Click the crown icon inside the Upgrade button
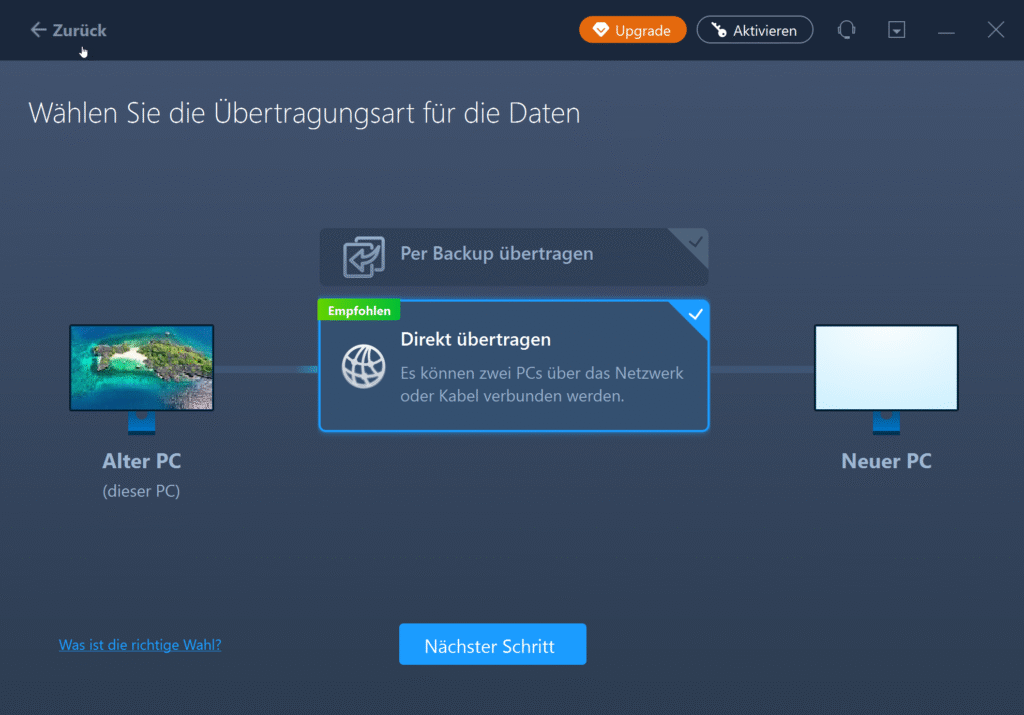 (601, 30)
